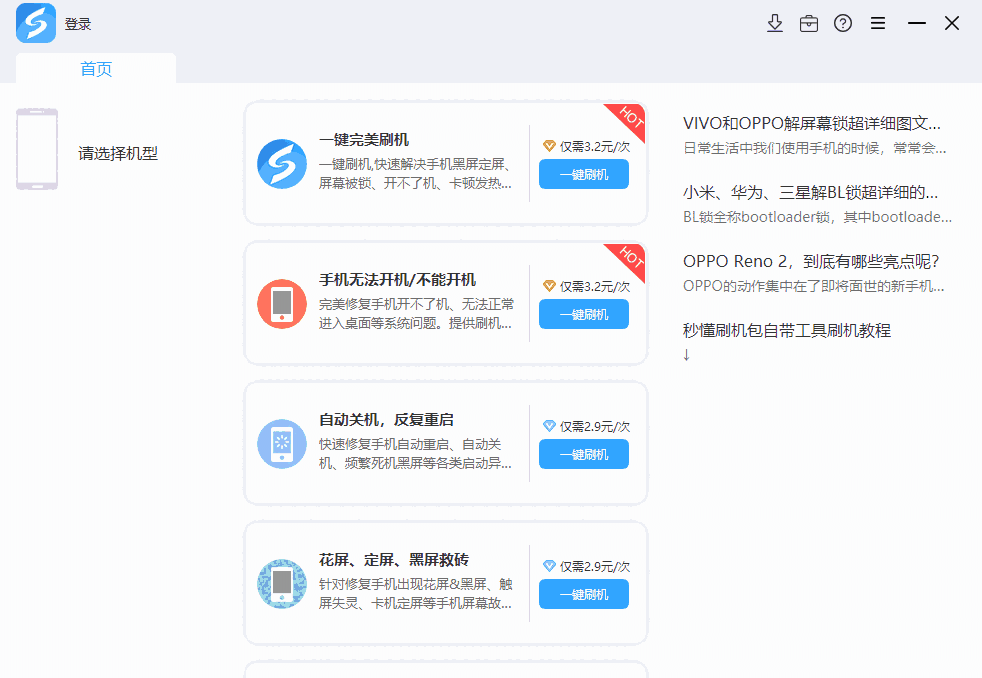Click the red phone icon on 手机无法开机 card
This screenshot has width=982, height=678.
(x=281, y=303)
